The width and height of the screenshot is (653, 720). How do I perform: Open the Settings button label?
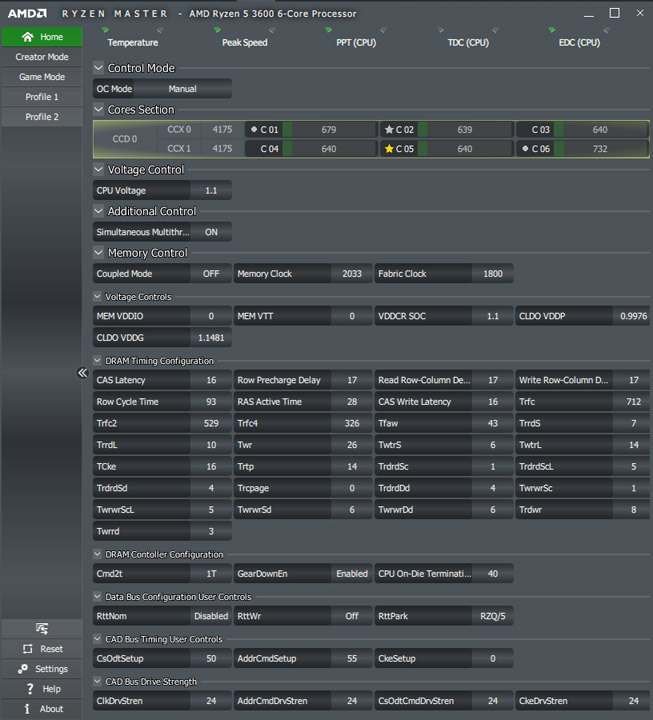pyautogui.click(x=51, y=669)
